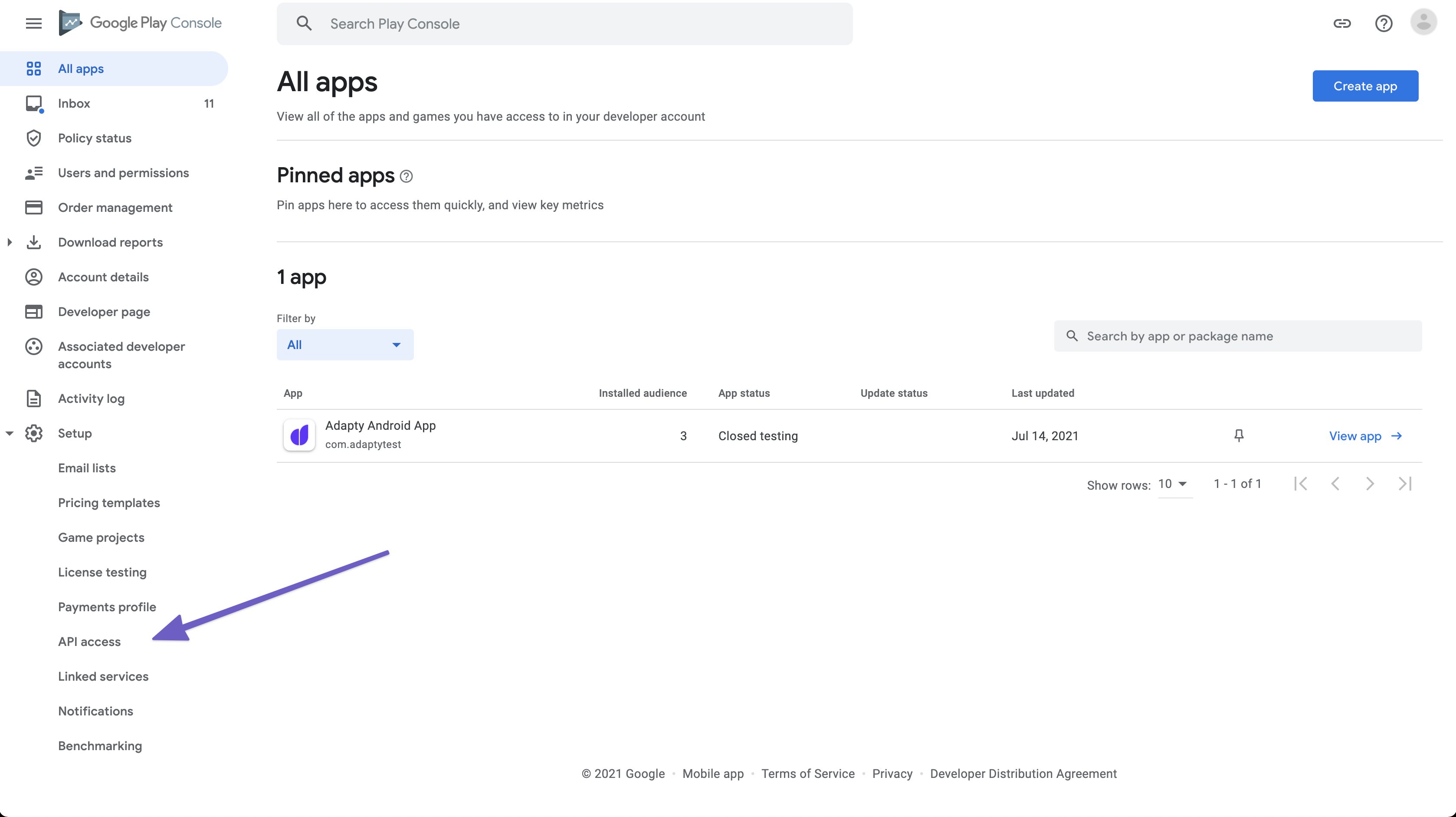Open the user account avatar

pyautogui.click(x=1423, y=23)
